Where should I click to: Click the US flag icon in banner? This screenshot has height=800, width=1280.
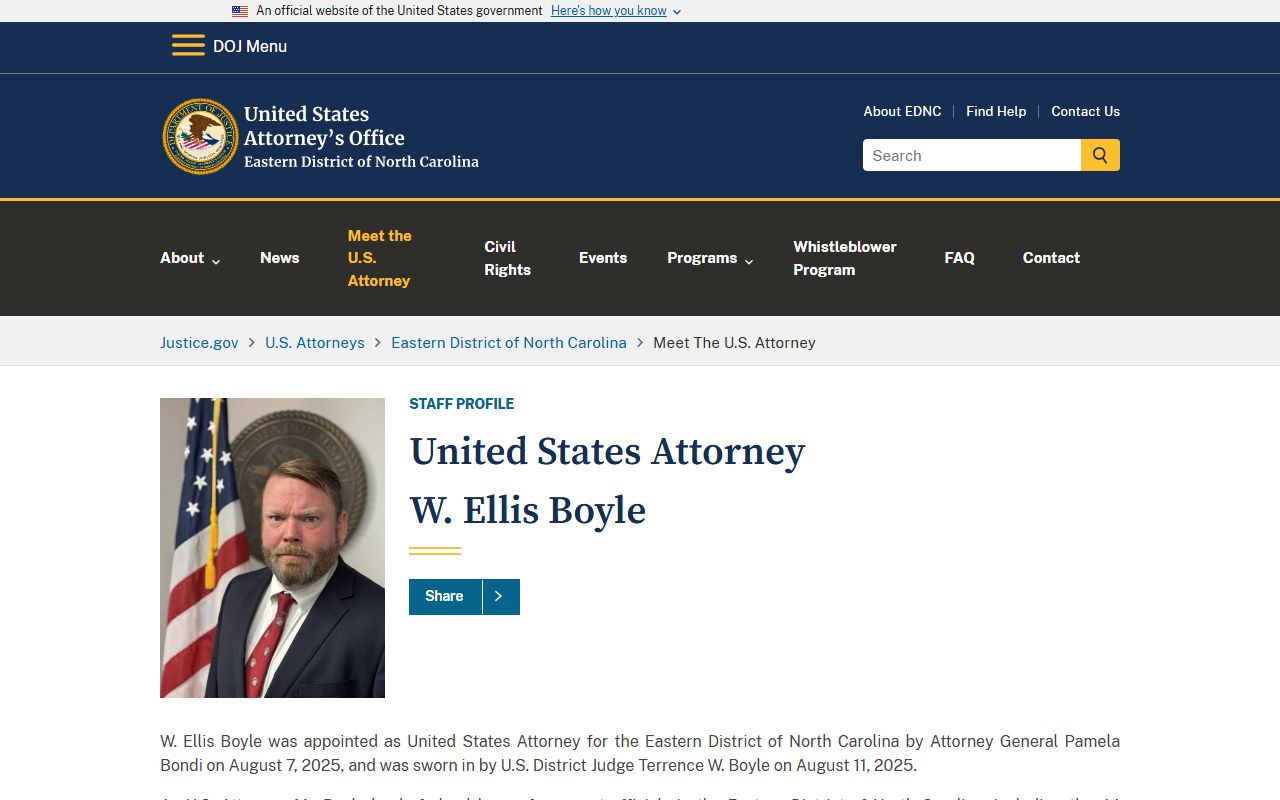point(240,11)
